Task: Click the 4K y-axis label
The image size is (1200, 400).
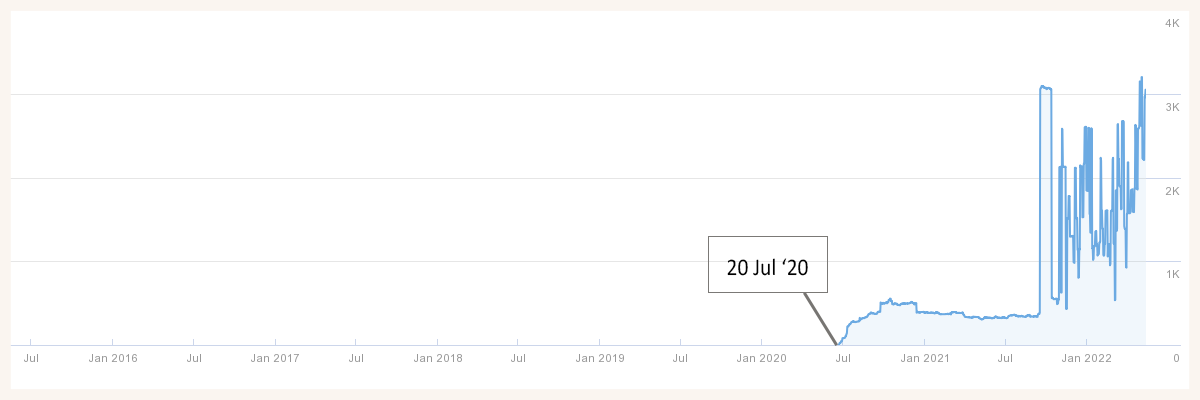Action: (1172, 22)
